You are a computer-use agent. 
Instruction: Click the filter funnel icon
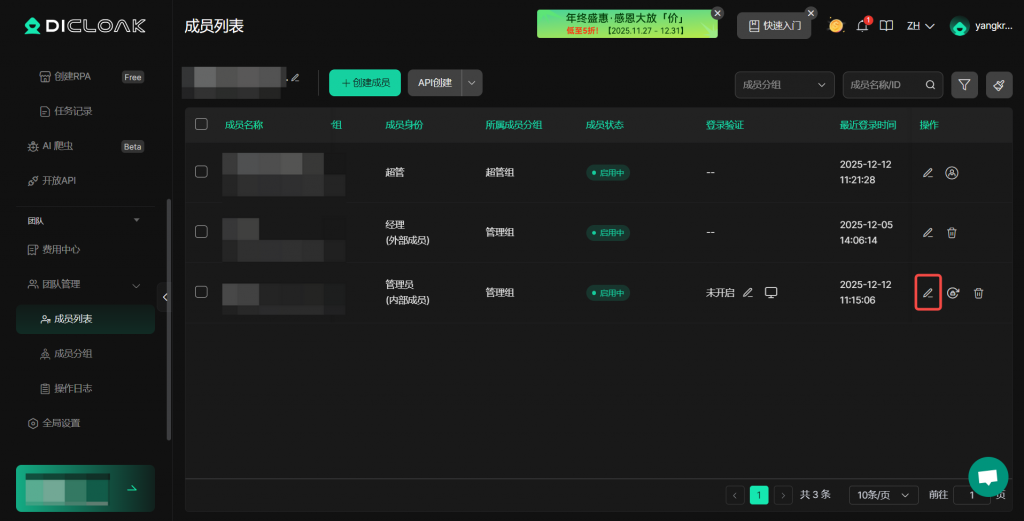click(964, 85)
